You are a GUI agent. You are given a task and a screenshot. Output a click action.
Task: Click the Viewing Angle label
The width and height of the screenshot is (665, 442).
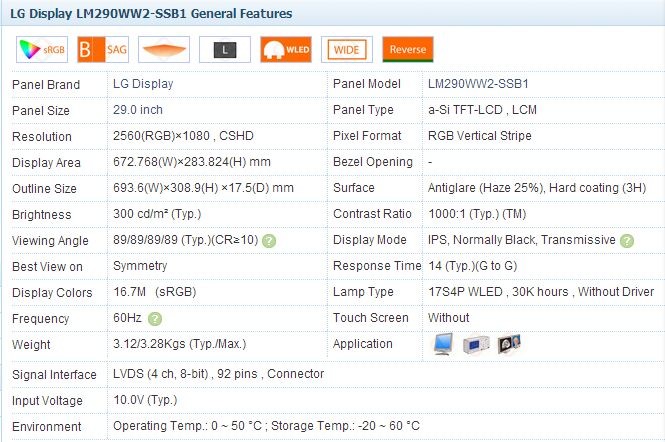pyautogui.click(x=50, y=241)
